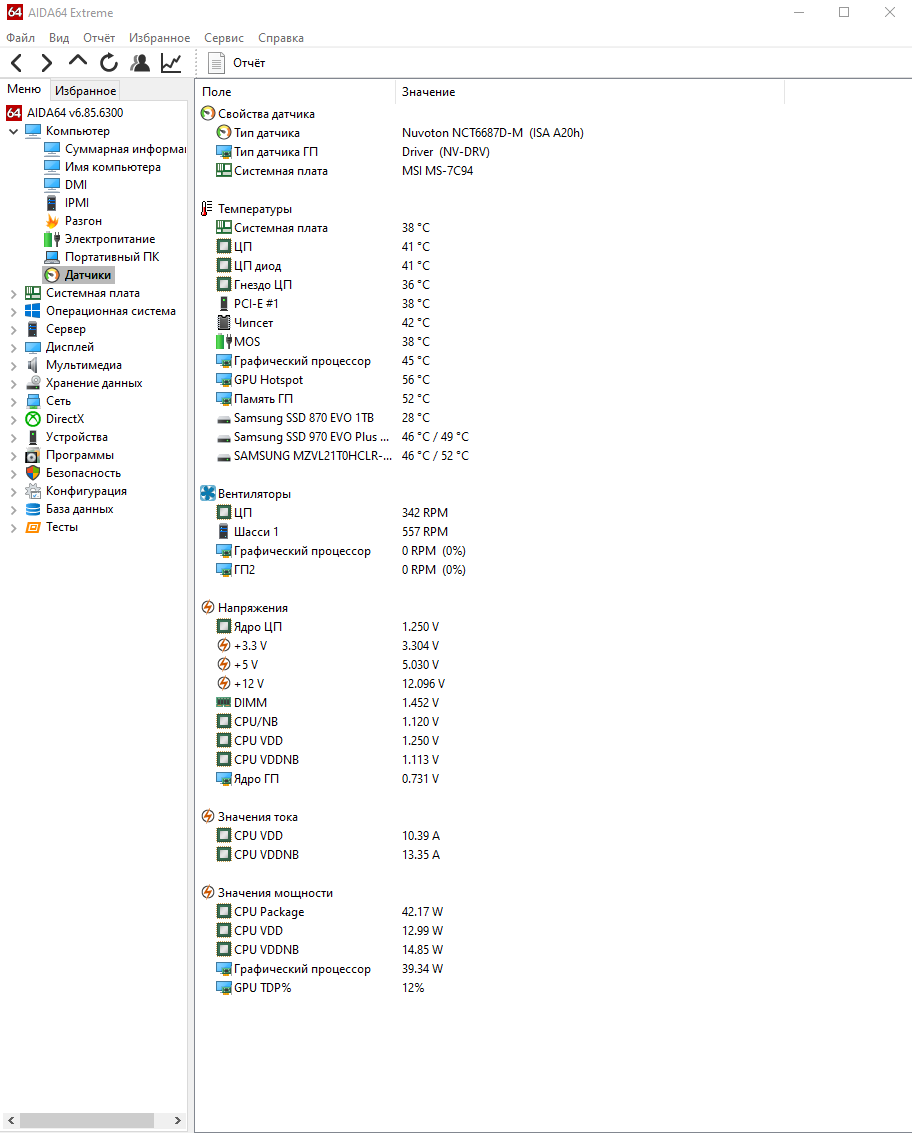The width and height of the screenshot is (912, 1133).
Task: Expand the Сервер tree node
Action: click(13, 329)
